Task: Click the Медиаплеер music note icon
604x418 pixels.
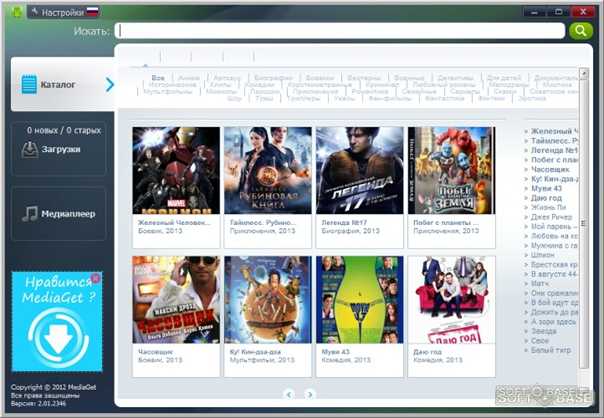Action: tap(30, 214)
